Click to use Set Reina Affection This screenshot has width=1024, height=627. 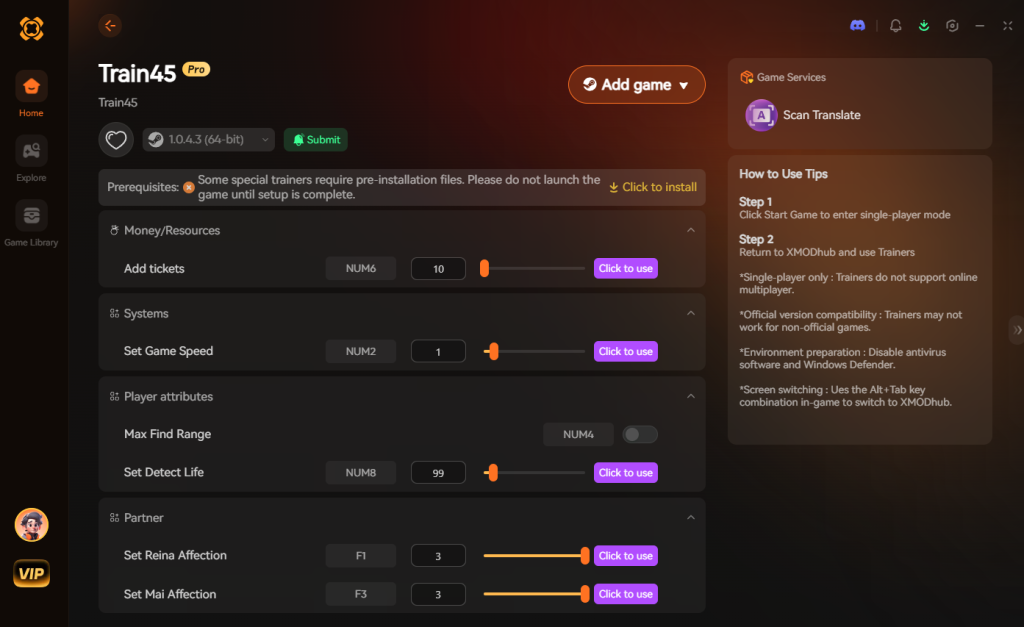pyautogui.click(x=626, y=556)
